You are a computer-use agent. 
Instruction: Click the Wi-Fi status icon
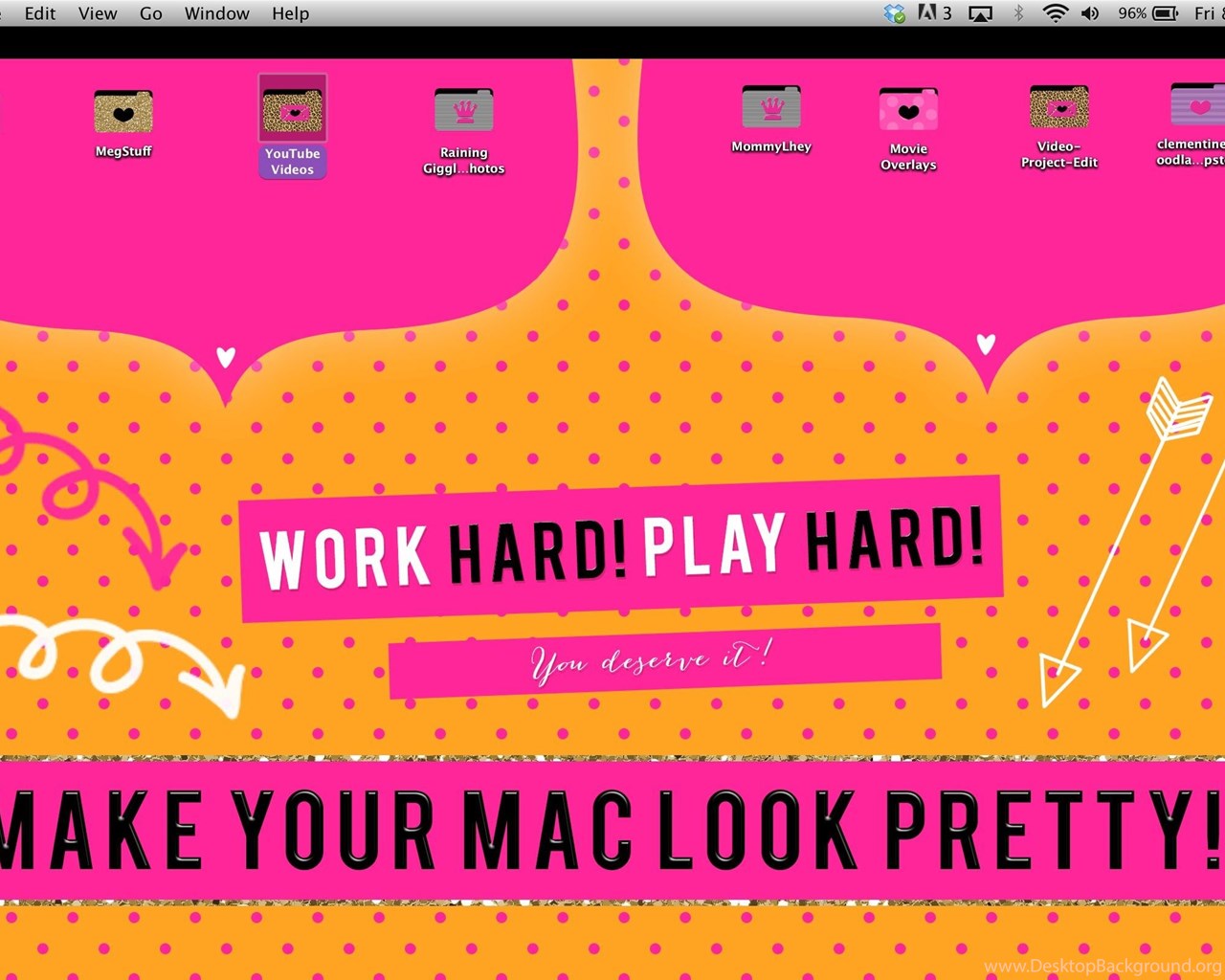pos(1055,13)
